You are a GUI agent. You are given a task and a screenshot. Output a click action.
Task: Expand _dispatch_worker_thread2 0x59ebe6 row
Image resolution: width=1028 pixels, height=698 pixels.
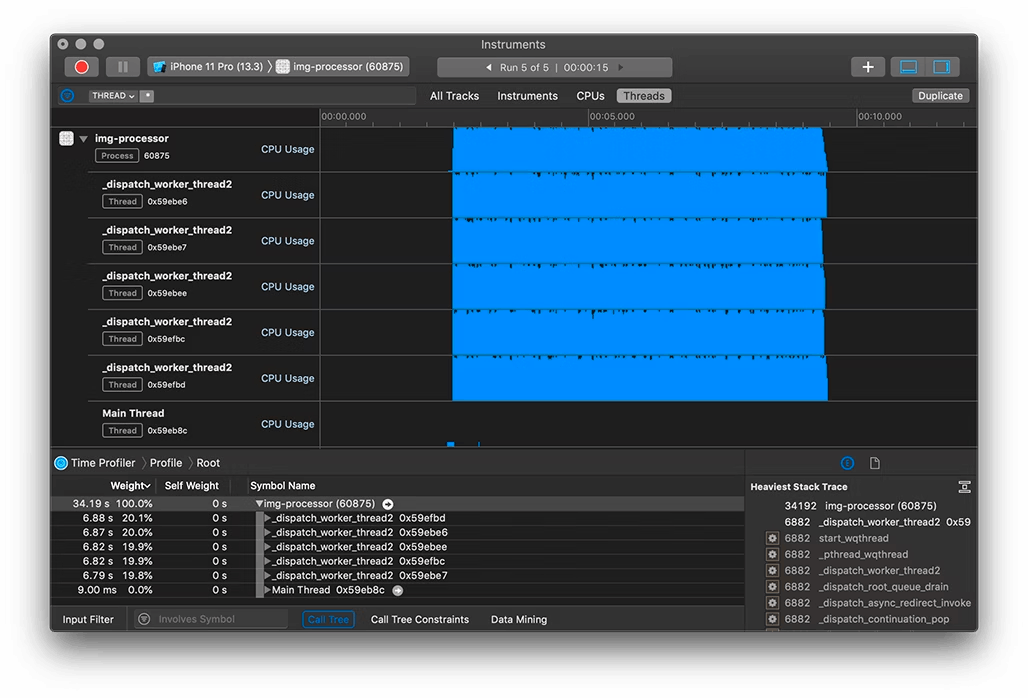coord(267,532)
